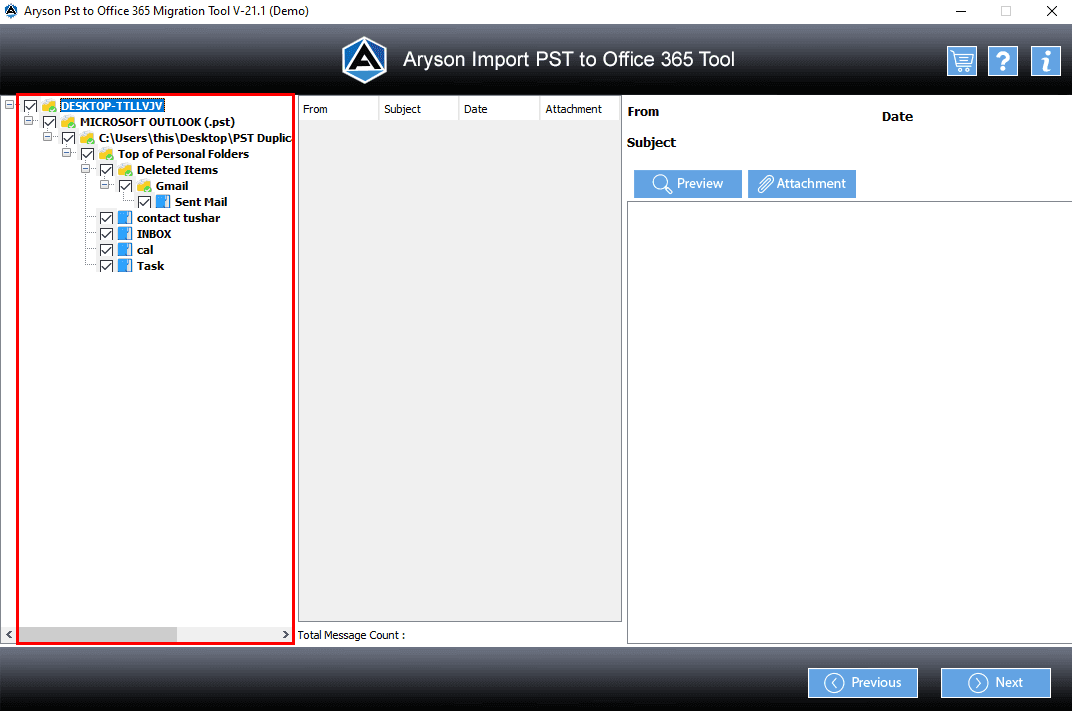The height and width of the screenshot is (711, 1072).
Task: Click Deleted Items folder icon
Action: coord(125,170)
